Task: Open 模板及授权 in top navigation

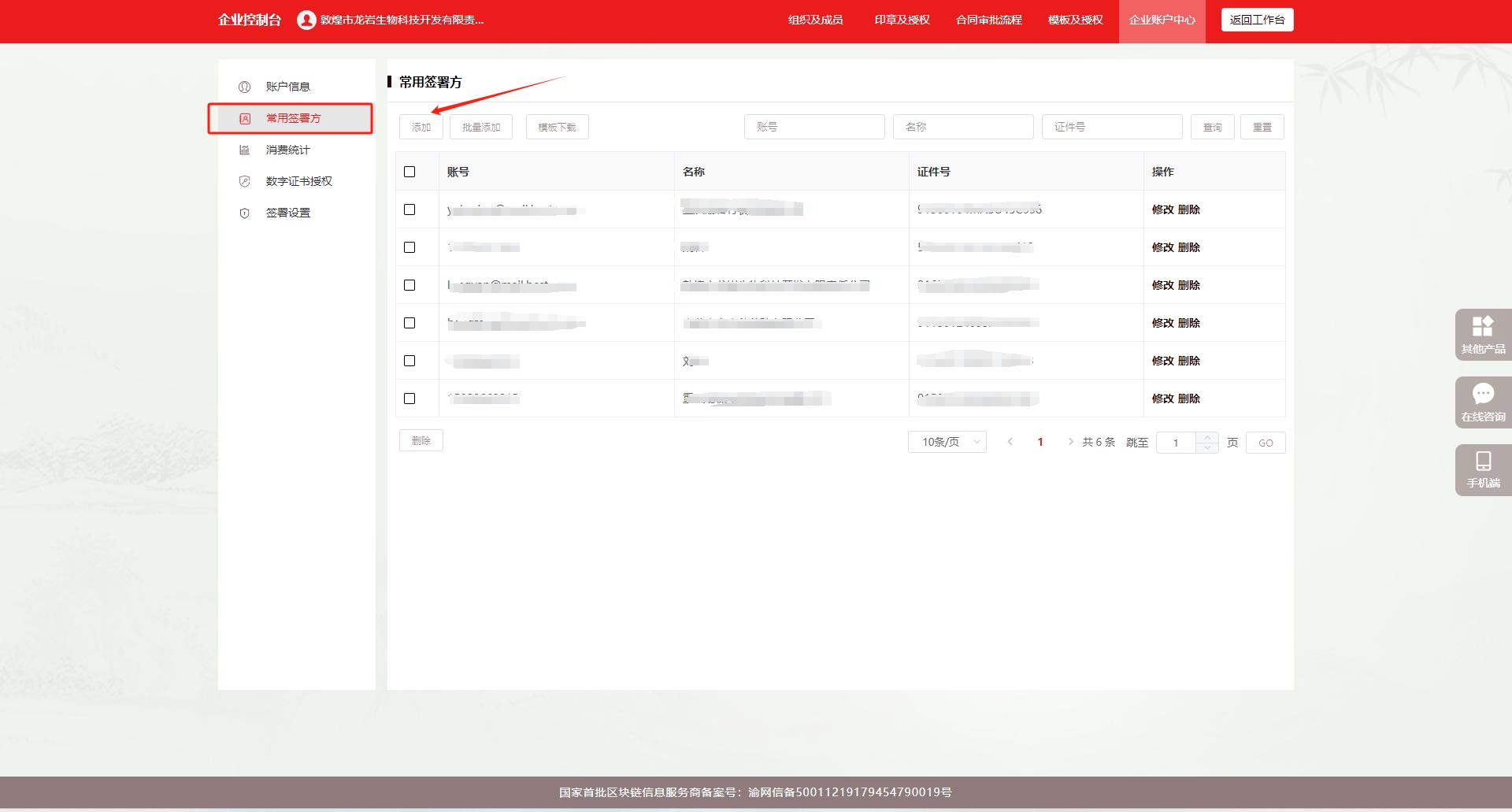Action: pyautogui.click(x=1075, y=20)
